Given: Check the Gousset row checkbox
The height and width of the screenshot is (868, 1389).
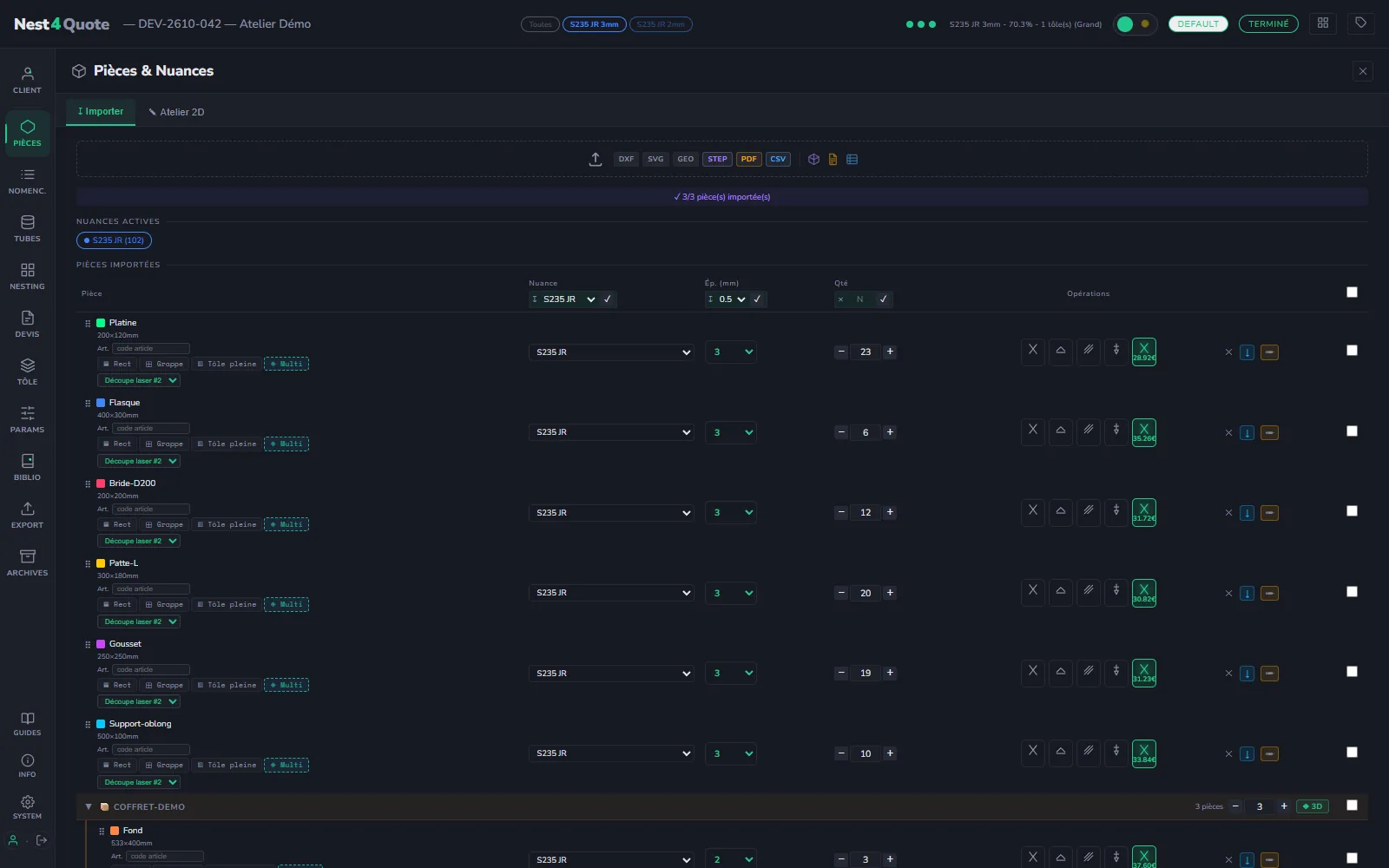Looking at the screenshot, I should pyautogui.click(x=1352, y=671).
